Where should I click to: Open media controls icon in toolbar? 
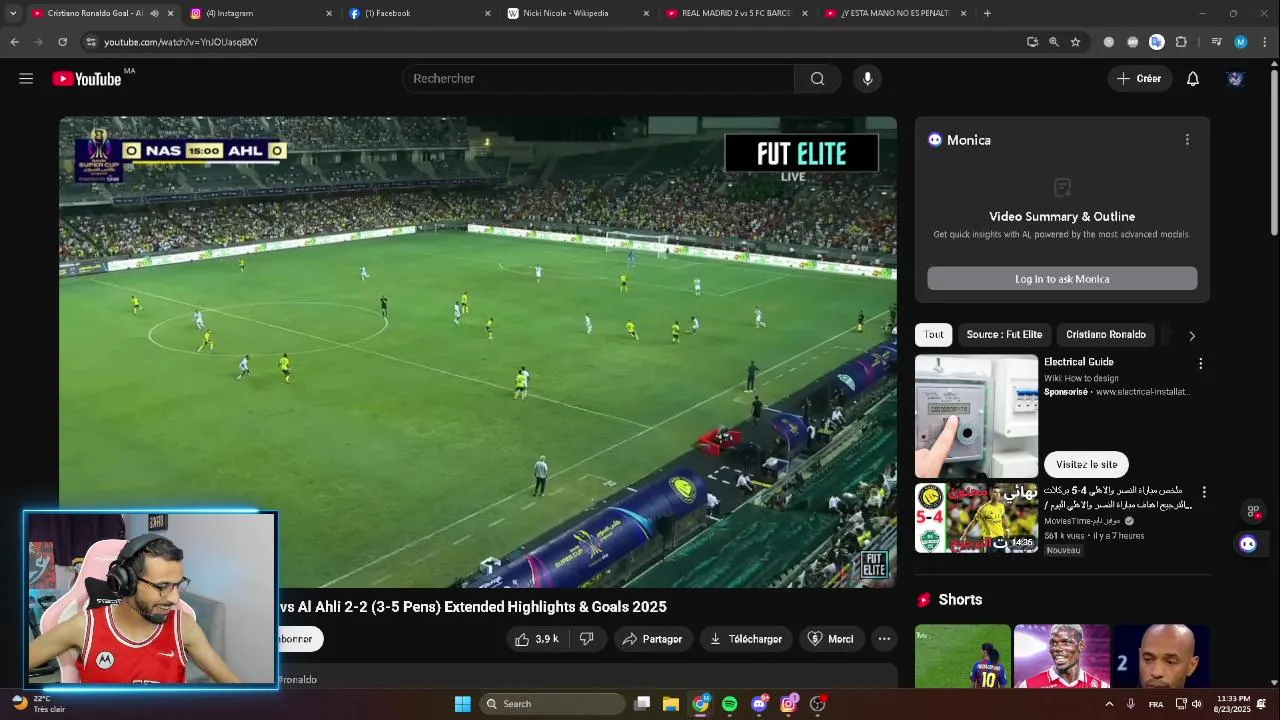1216,42
